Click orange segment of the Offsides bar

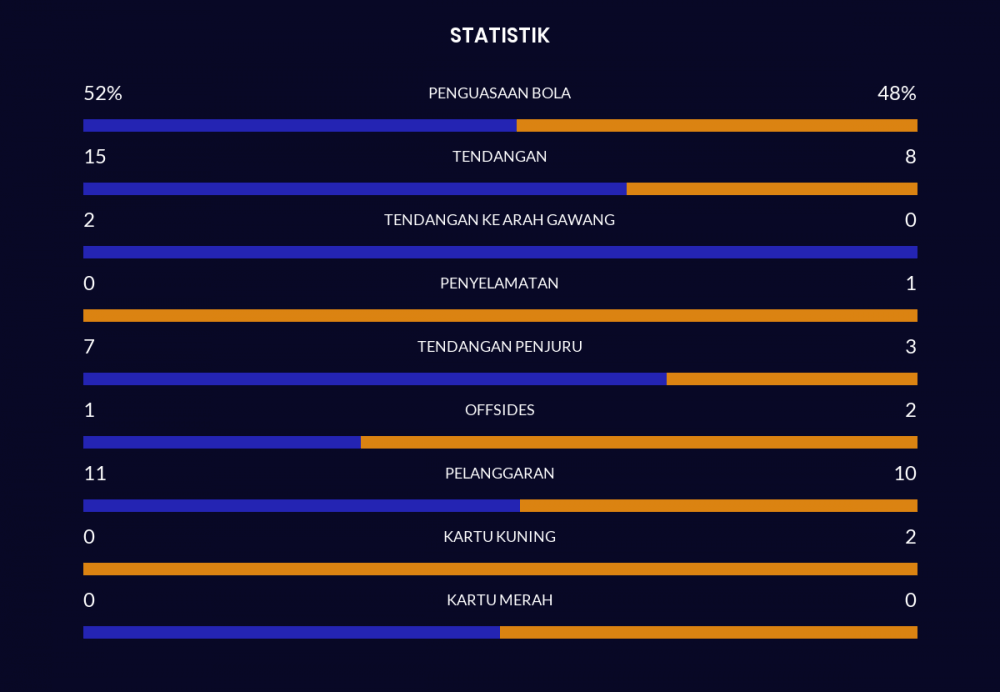[638, 442]
